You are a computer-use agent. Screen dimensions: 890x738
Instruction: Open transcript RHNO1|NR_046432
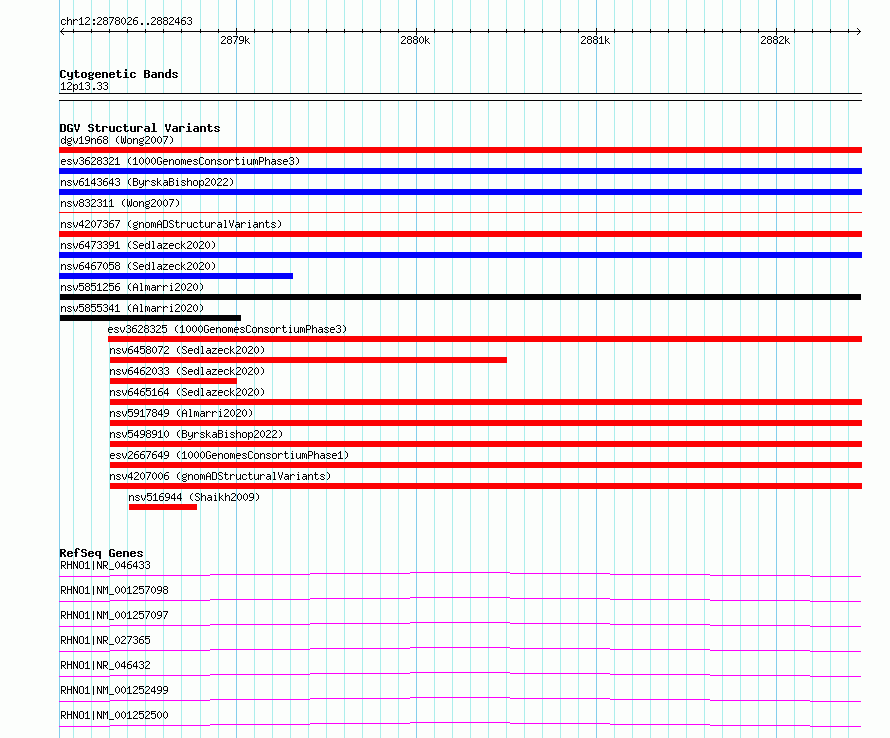pos(105,665)
